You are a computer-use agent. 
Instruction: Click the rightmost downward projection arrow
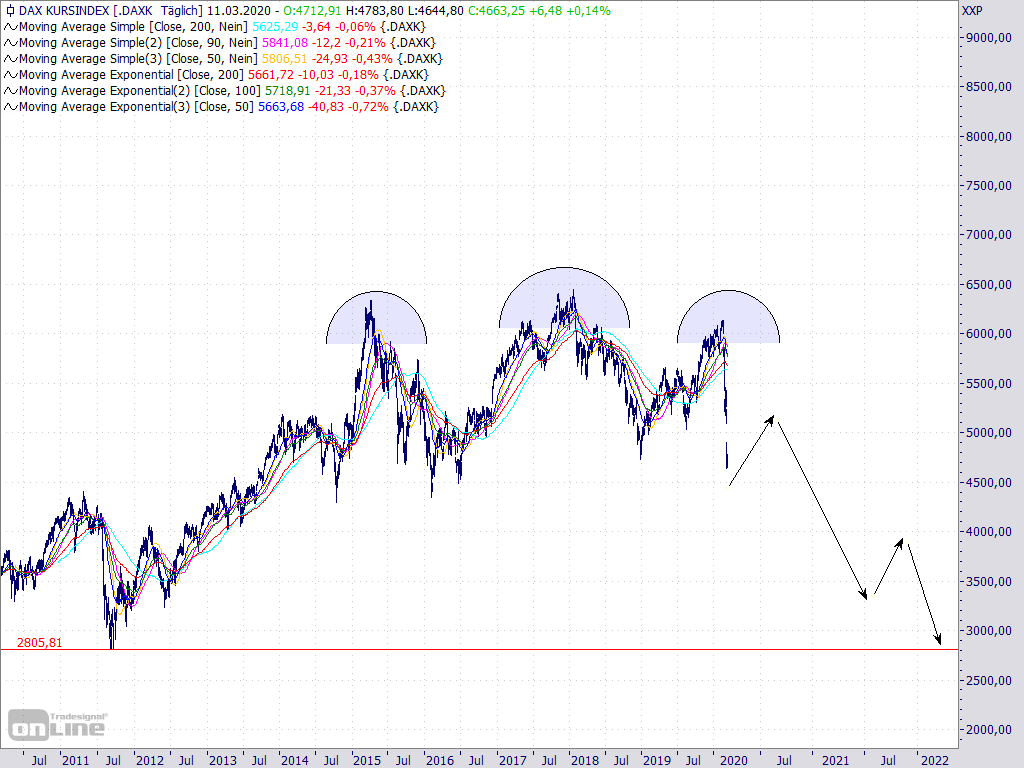[932, 620]
